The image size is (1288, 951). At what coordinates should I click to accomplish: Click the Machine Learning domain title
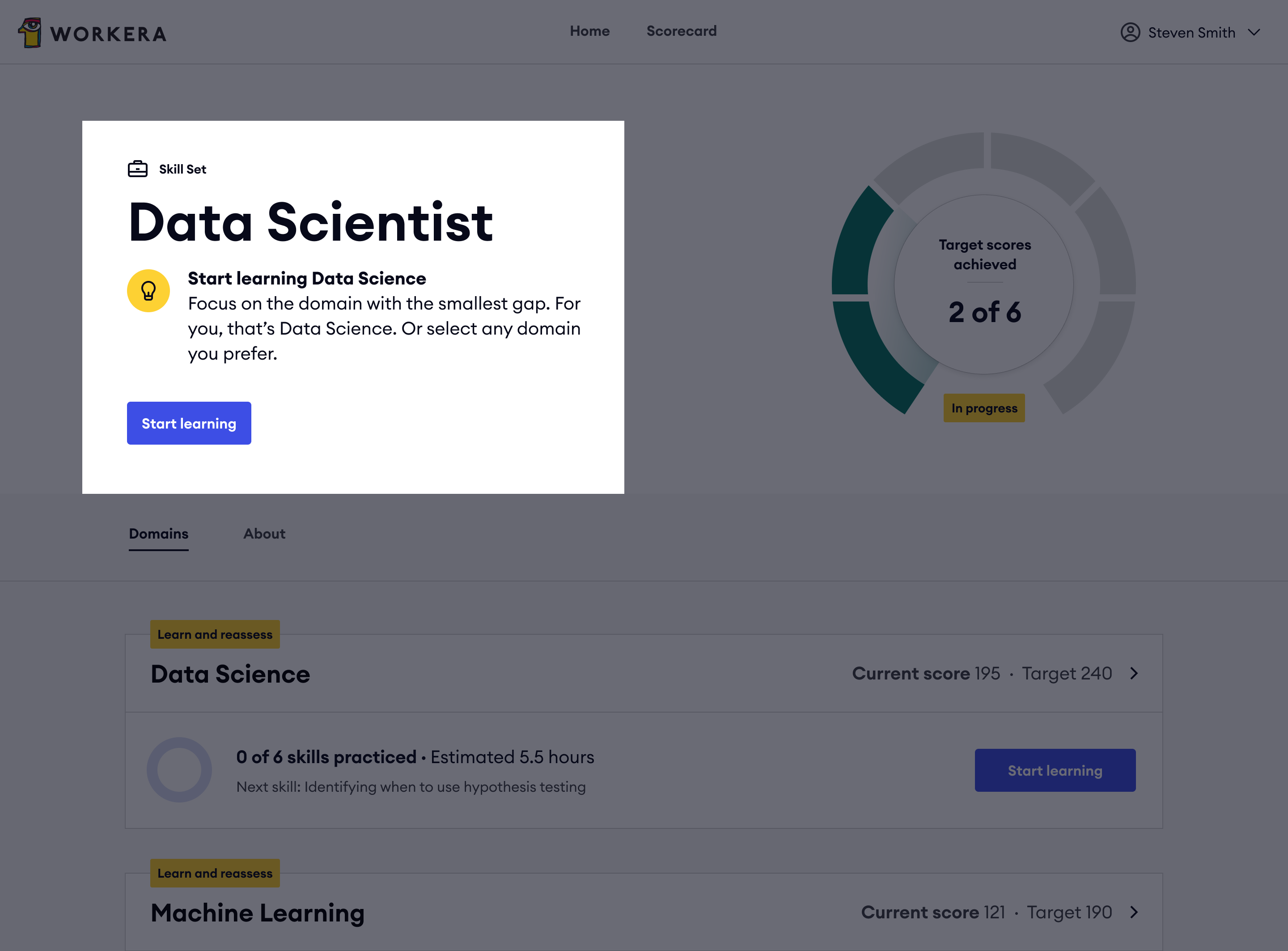tap(257, 913)
